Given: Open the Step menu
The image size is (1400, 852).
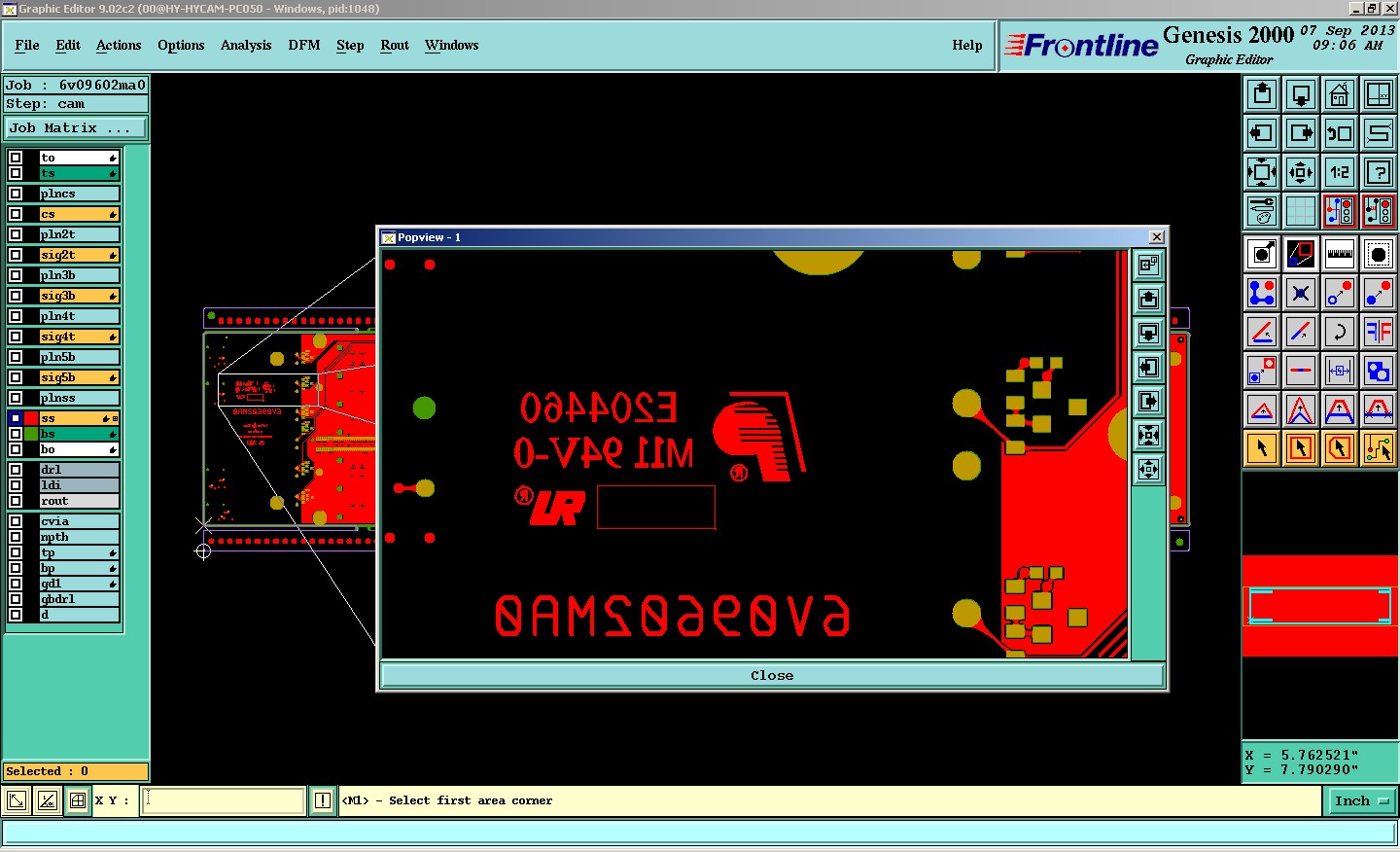Looking at the screenshot, I should 350,45.
